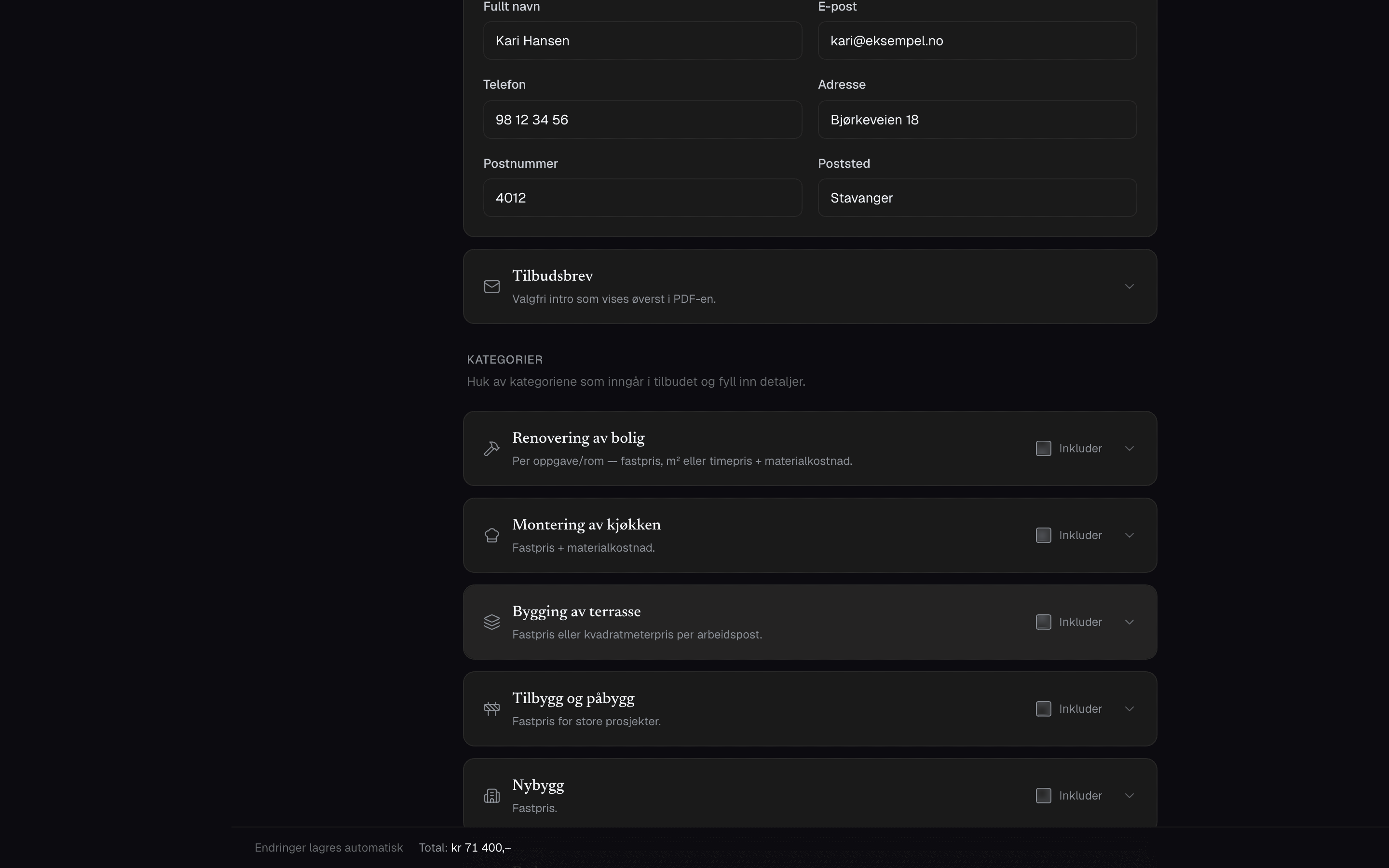
Task: Click the Telefon field label
Action: point(504,84)
